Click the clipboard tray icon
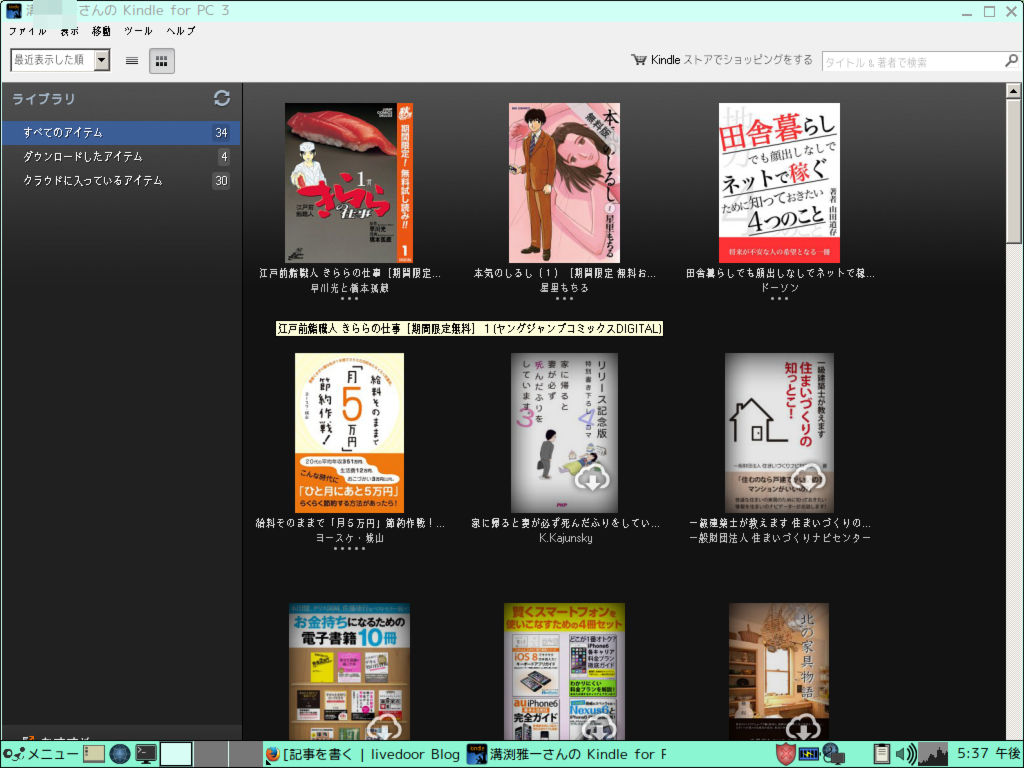Image resolution: width=1024 pixels, height=768 pixels. click(881, 754)
